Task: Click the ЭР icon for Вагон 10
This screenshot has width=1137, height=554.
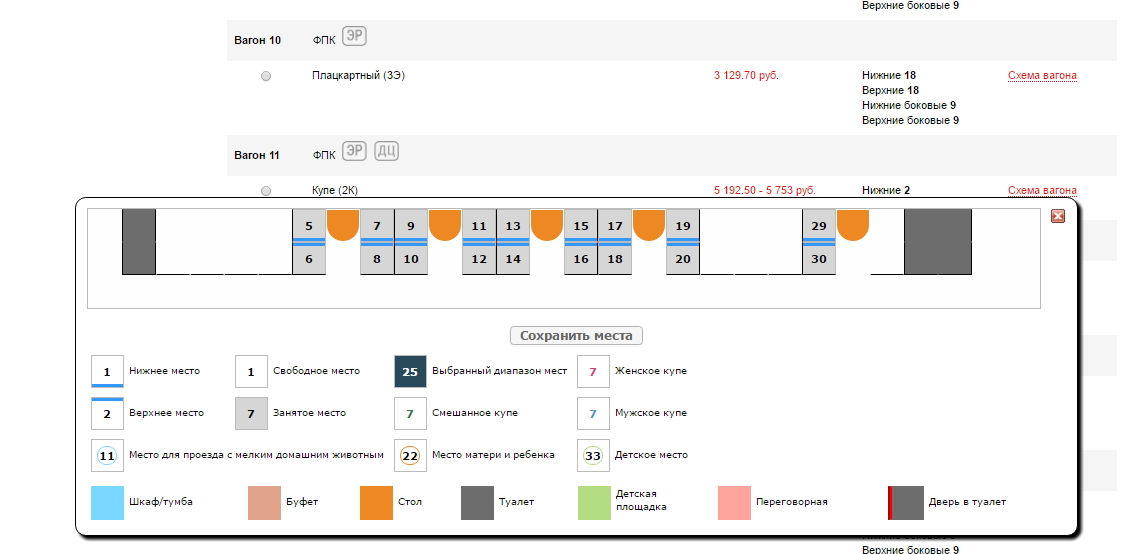Action: coord(354,37)
